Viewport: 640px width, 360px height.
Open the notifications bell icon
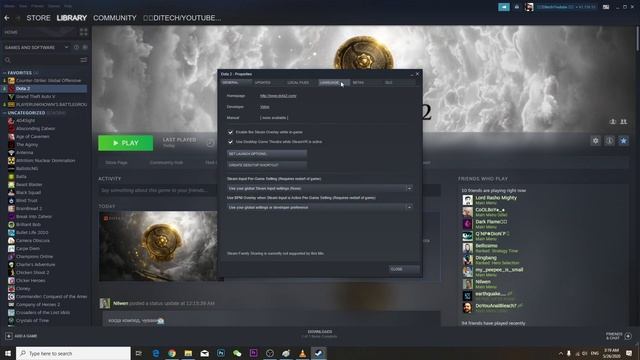point(517,7)
